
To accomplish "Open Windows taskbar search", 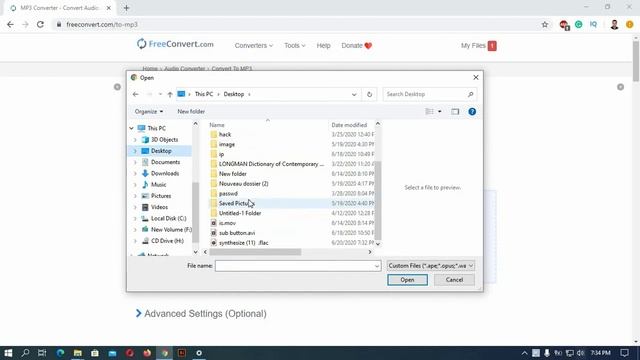I will point(25,353).
